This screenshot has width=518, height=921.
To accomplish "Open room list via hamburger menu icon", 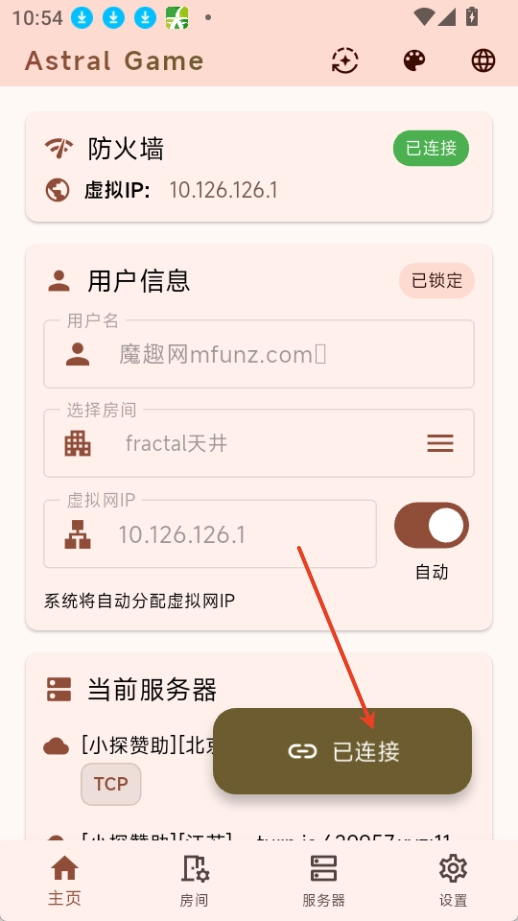I will [440, 443].
